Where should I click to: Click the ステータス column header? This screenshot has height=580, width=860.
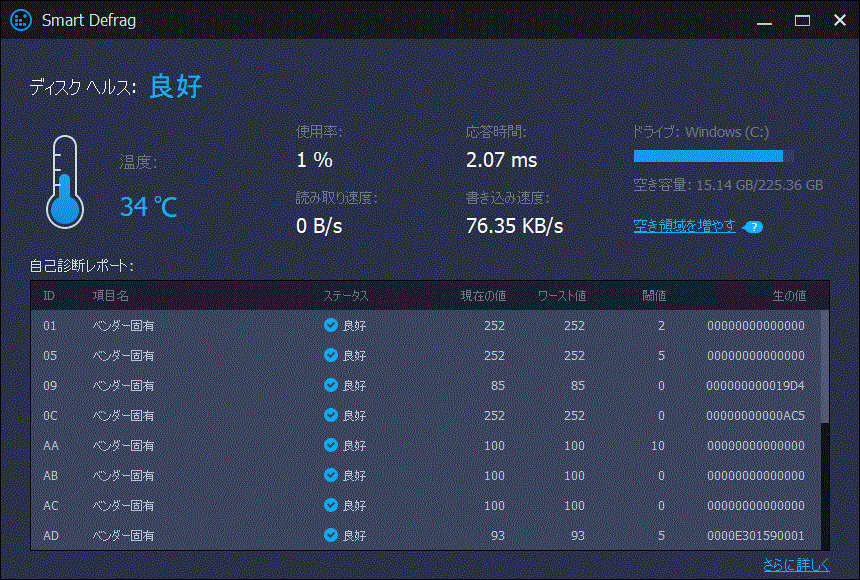[x=346, y=296]
